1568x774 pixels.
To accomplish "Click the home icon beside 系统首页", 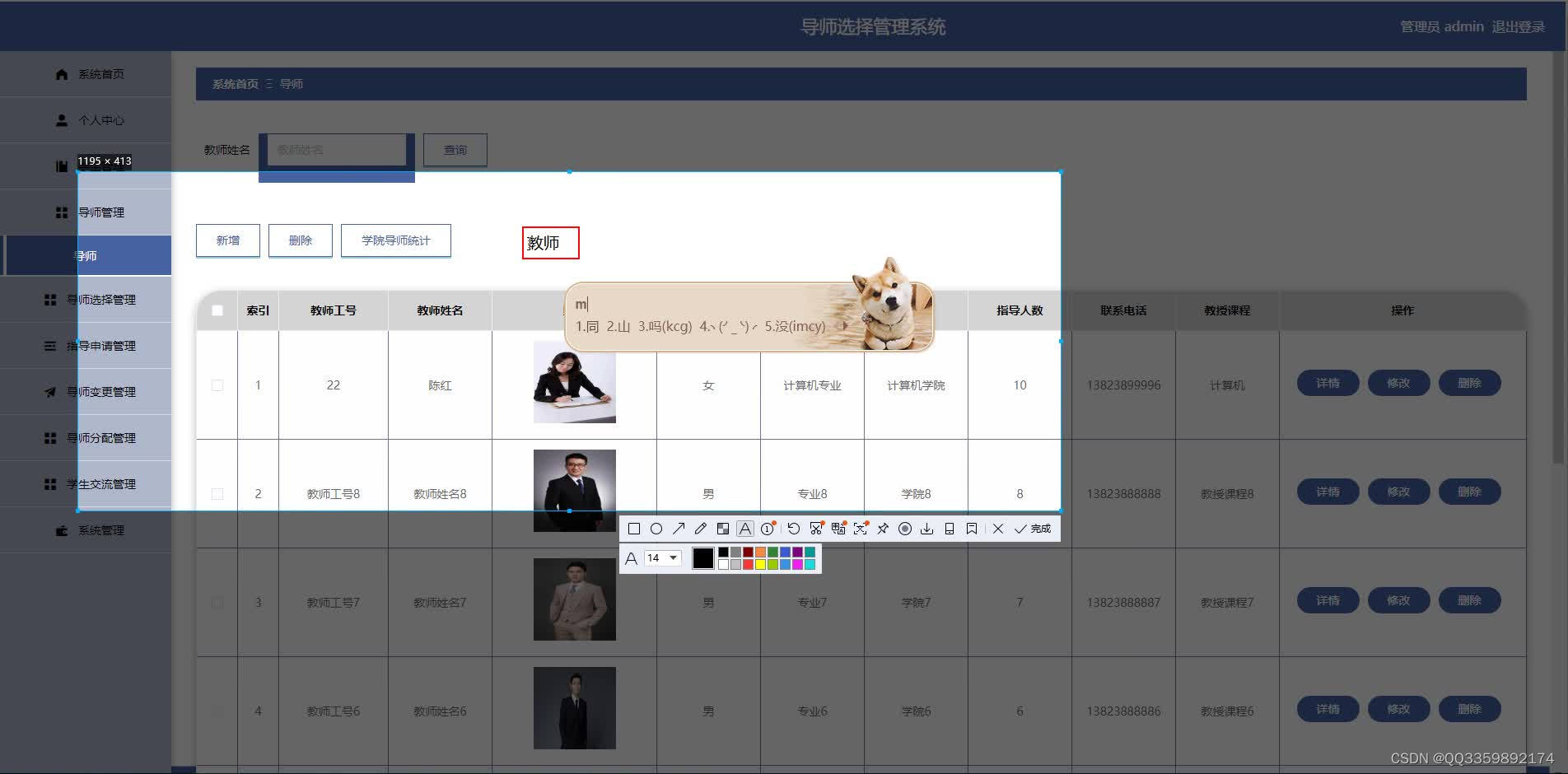I will pos(62,74).
